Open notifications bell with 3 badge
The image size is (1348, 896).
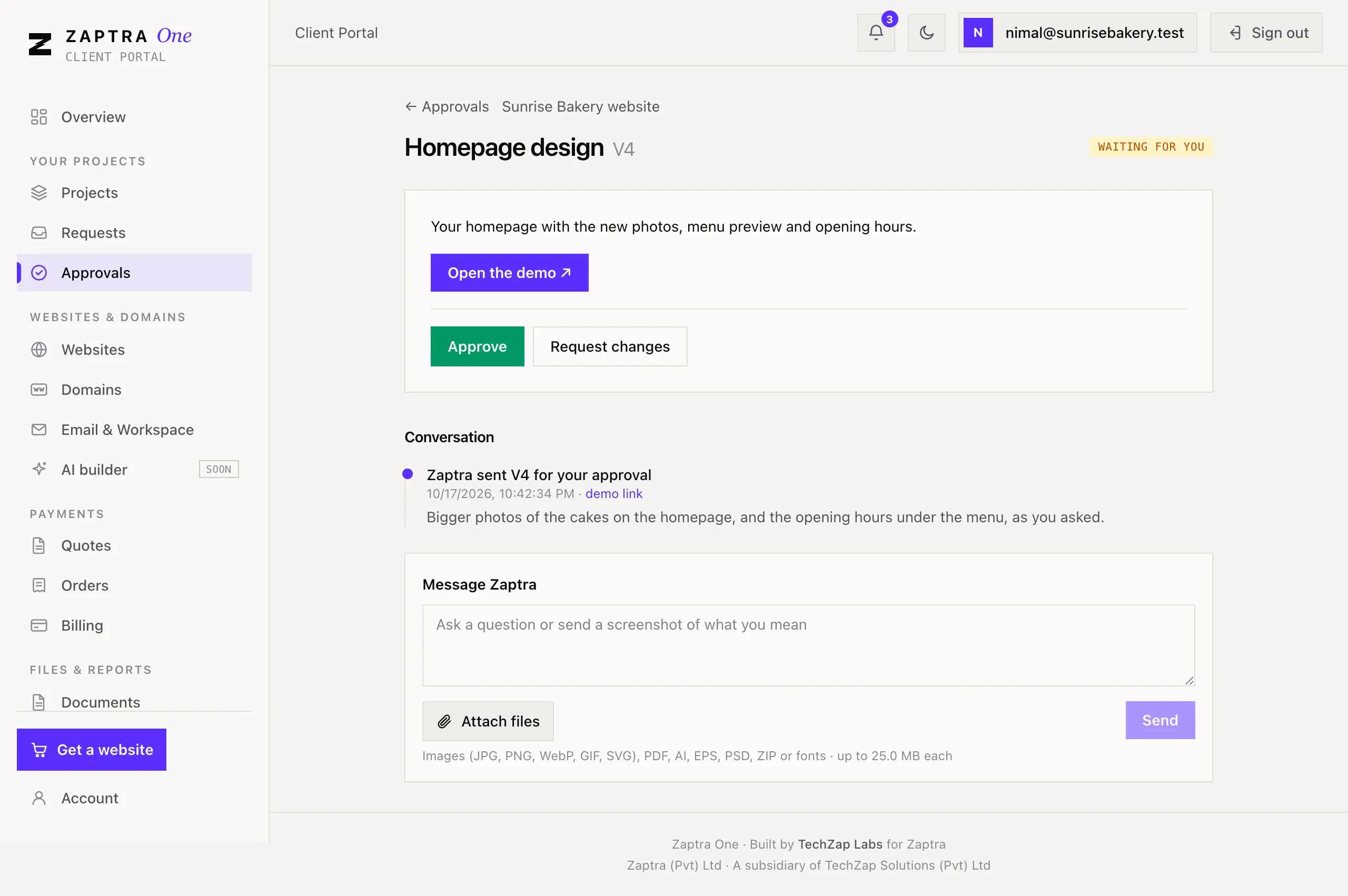pos(876,33)
